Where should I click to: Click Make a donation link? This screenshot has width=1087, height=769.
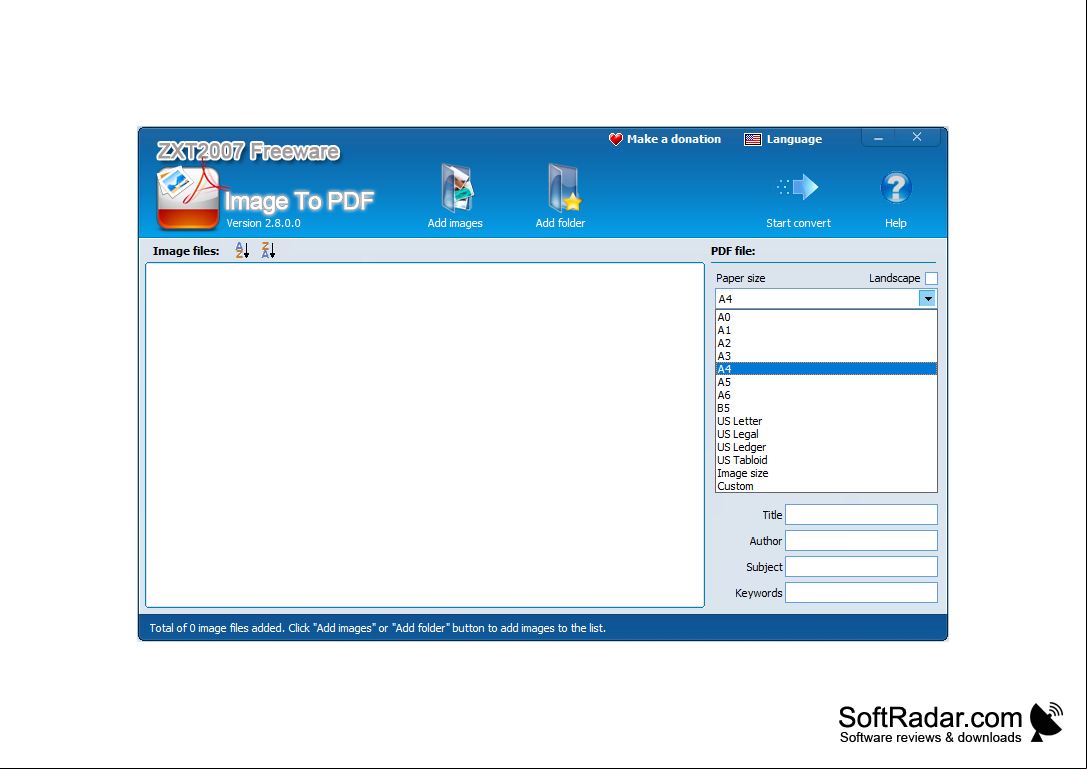click(x=674, y=139)
